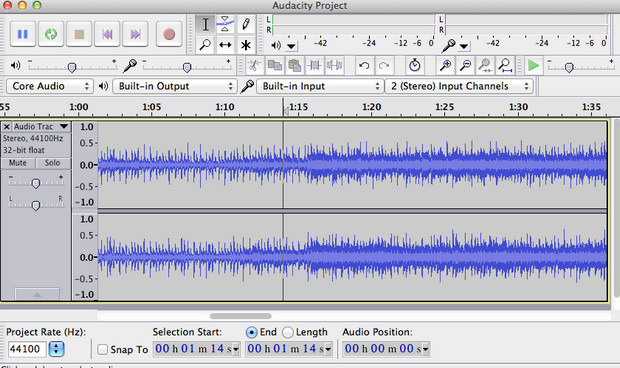Select the Draw pencil tool
Viewport: 620px width, 368px height.
[246, 24]
